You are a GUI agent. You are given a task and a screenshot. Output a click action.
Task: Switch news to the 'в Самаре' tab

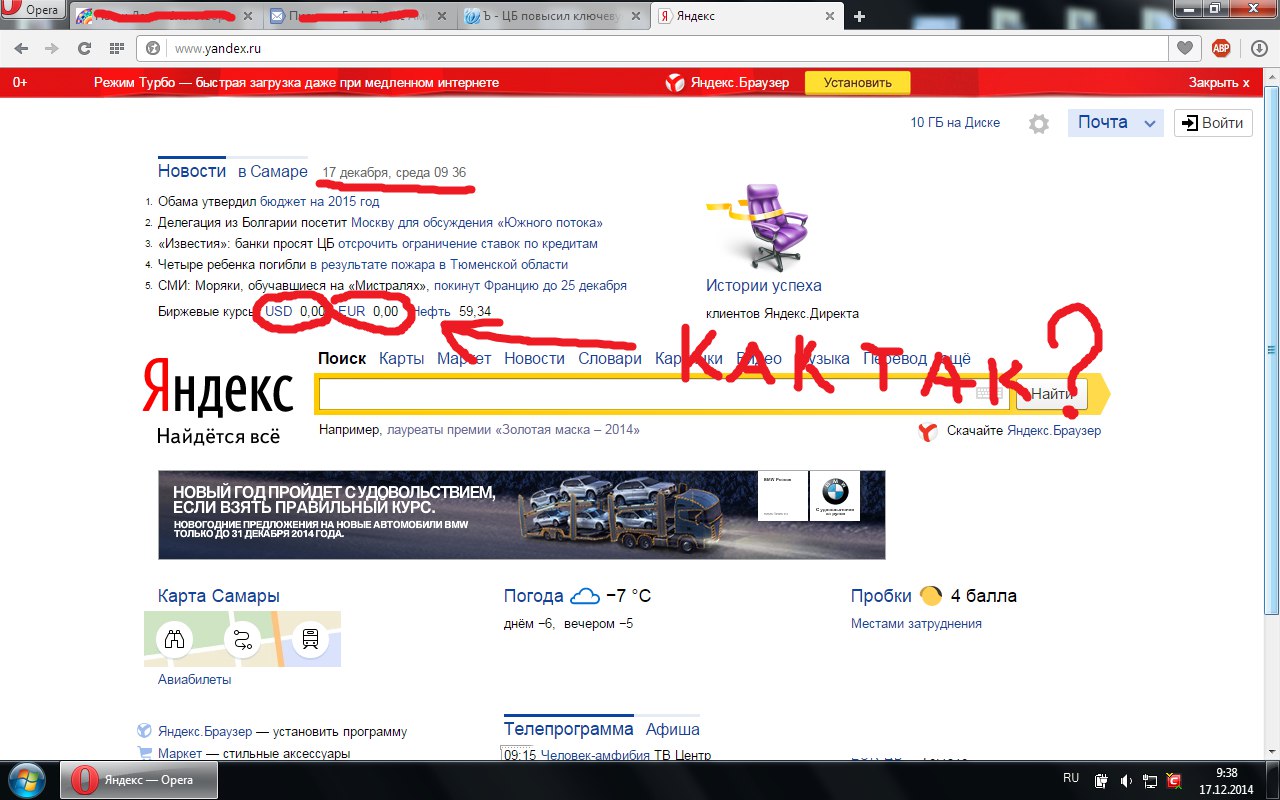(x=273, y=171)
